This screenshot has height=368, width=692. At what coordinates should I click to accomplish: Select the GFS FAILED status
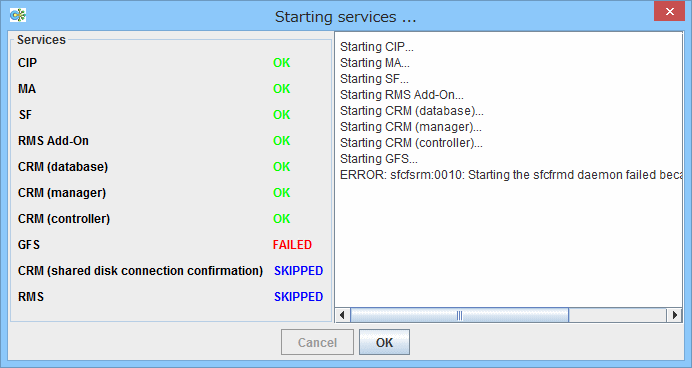(292, 244)
